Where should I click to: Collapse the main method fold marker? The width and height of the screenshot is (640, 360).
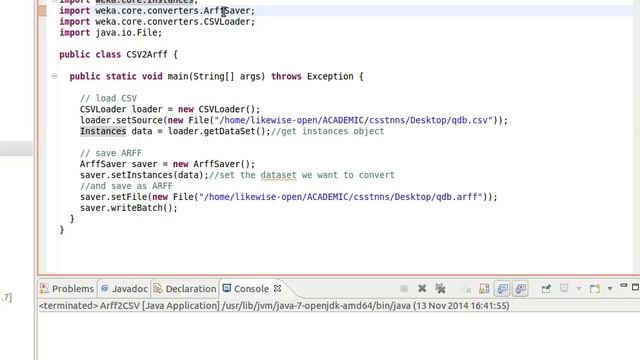tap(54, 76)
